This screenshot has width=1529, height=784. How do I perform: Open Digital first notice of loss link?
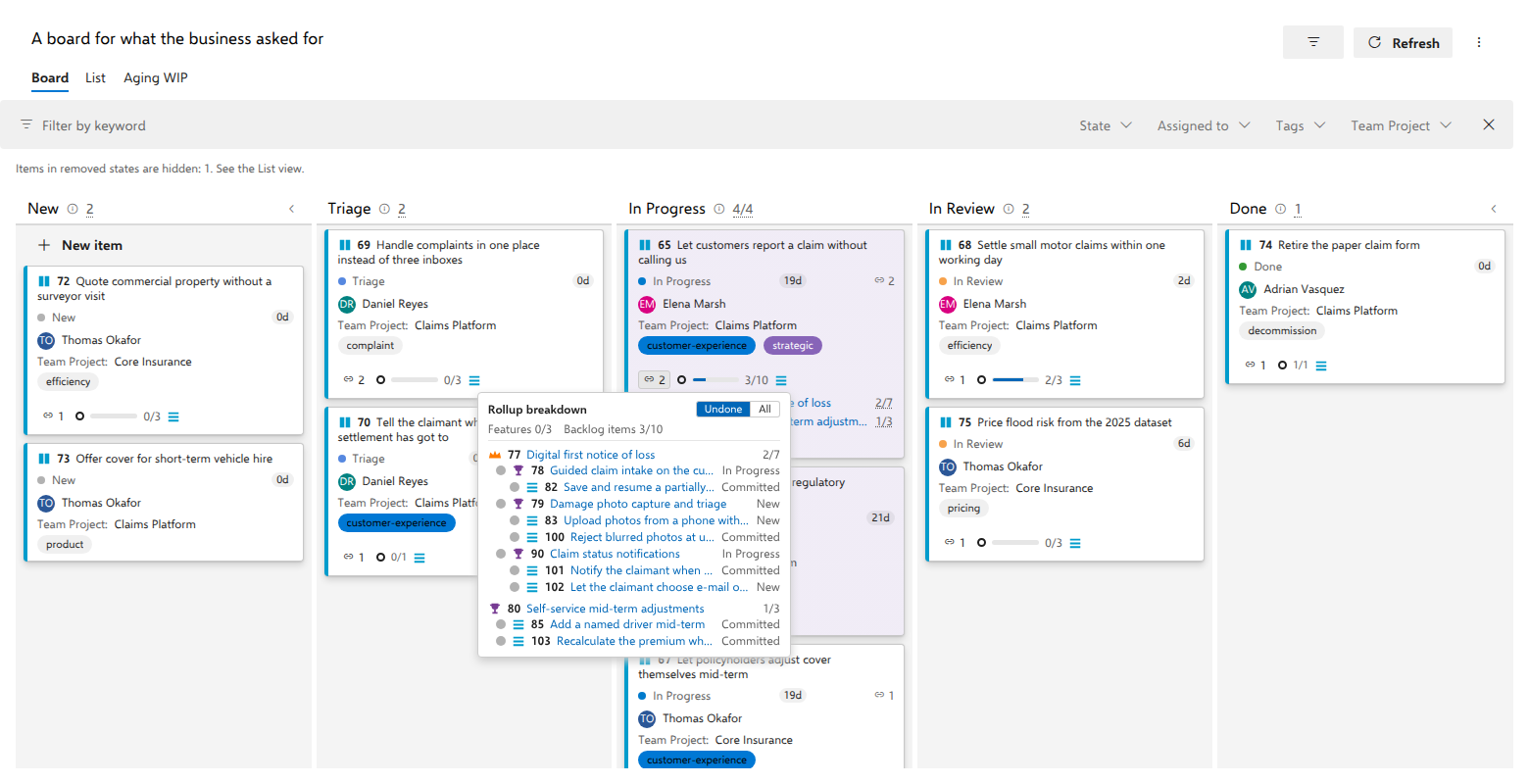point(590,455)
